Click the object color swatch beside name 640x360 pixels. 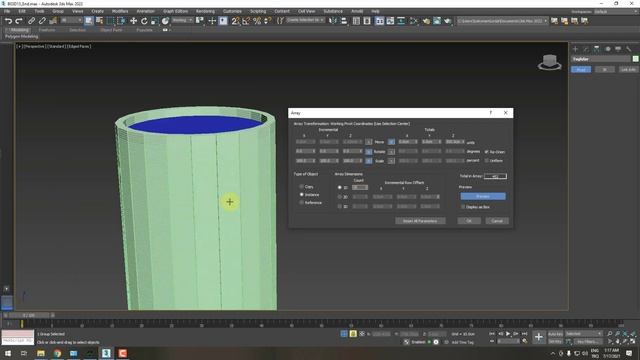tap(635, 59)
